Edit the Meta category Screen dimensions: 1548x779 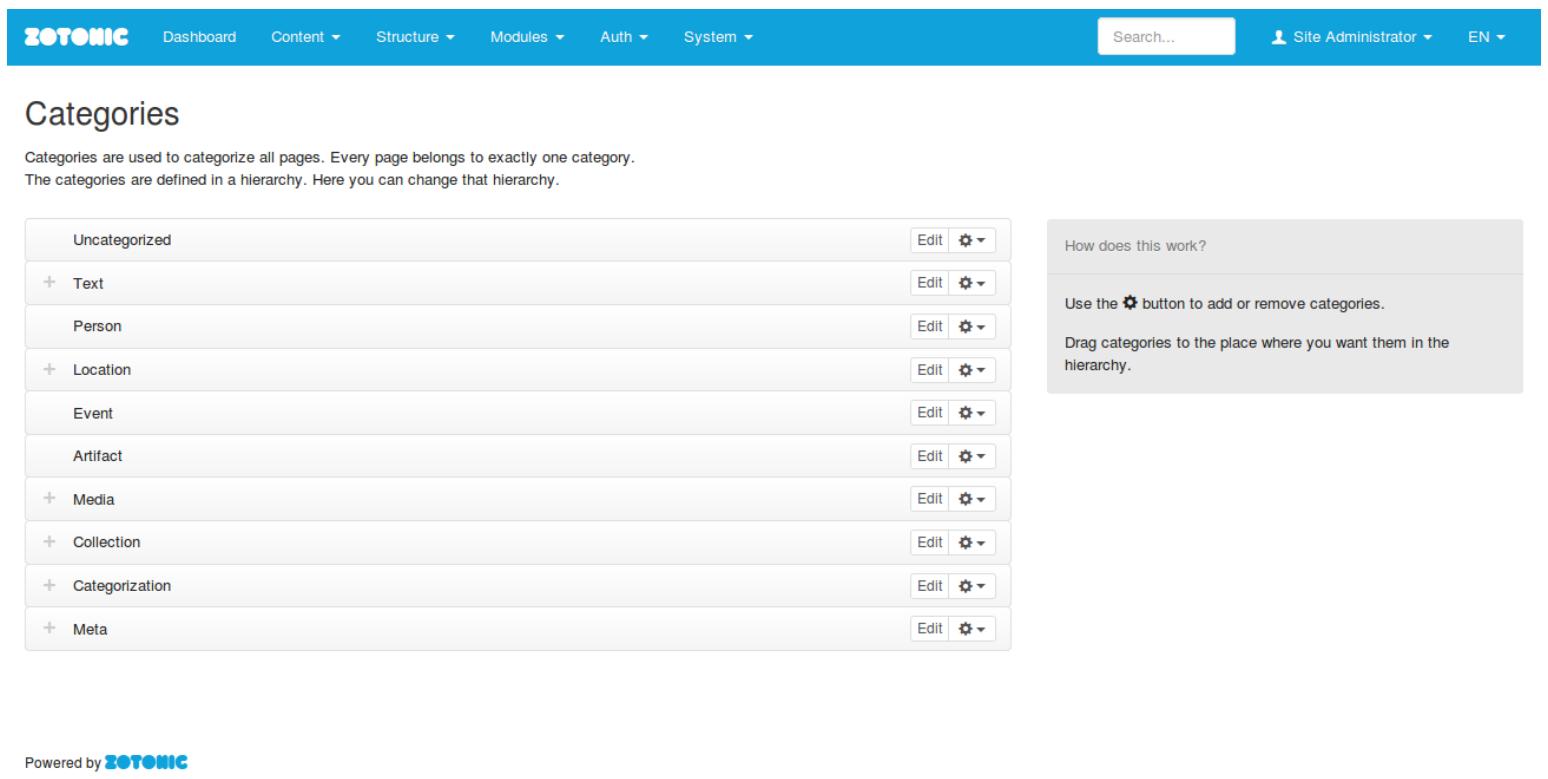pyautogui.click(x=930, y=629)
